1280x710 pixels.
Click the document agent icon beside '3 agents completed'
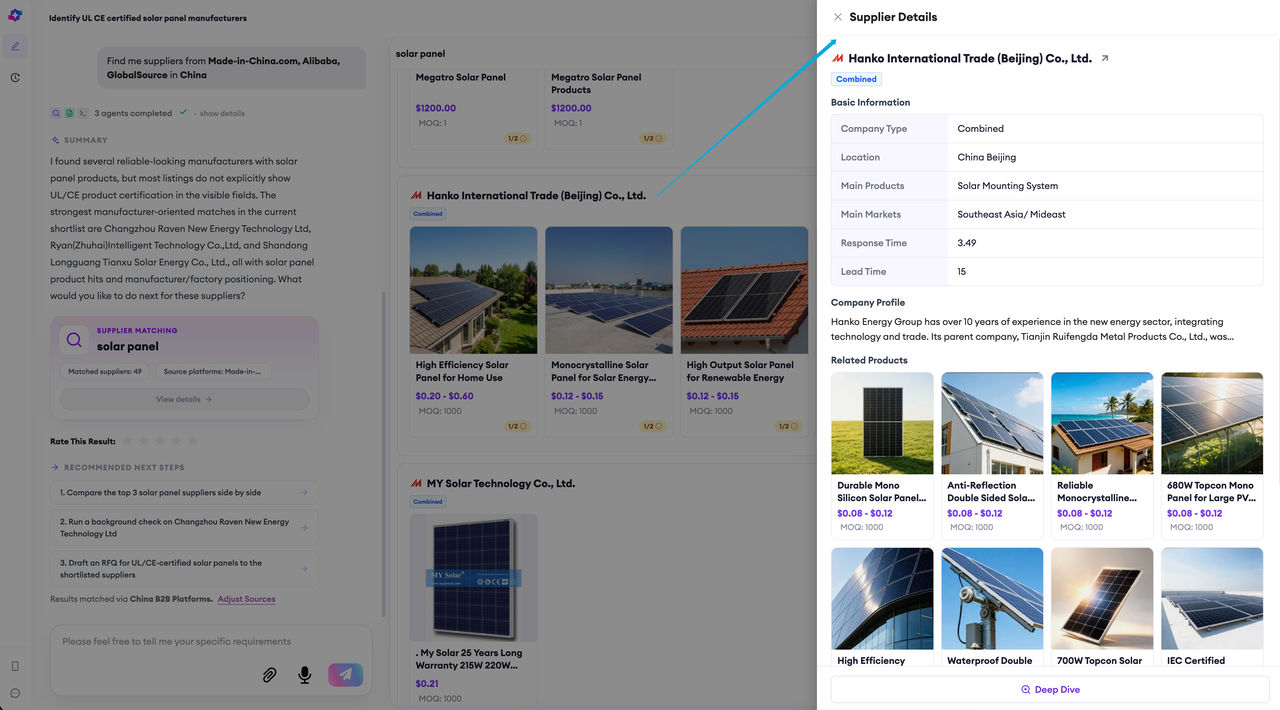click(x=69, y=113)
